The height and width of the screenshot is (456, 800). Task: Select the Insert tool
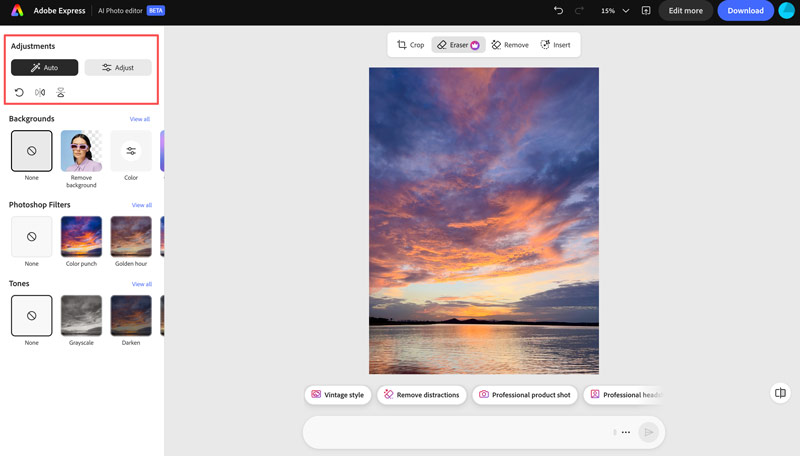coord(555,45)
